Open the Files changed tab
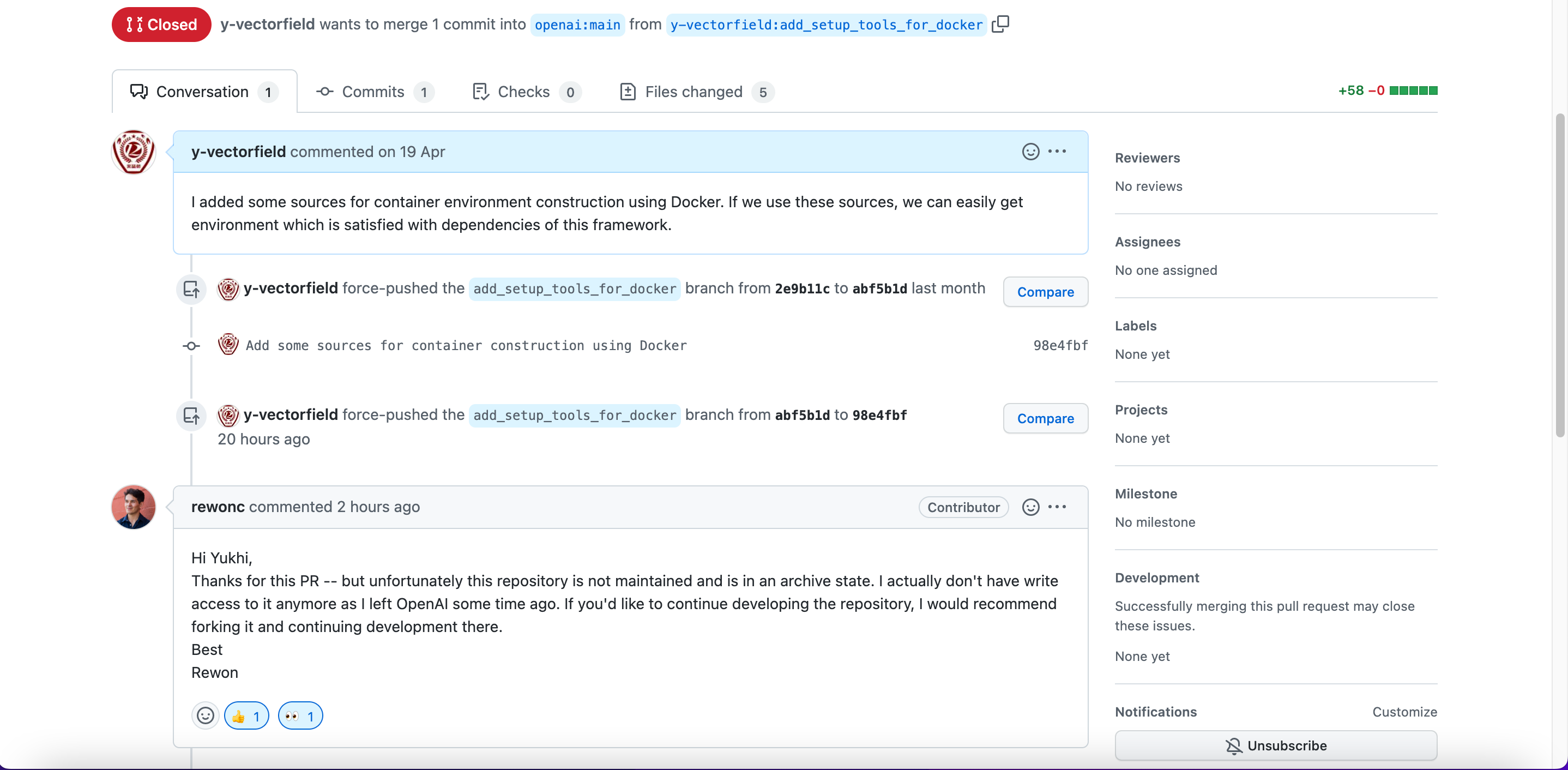The width and height of the screenshot is (1568, 770). (695, 92)
